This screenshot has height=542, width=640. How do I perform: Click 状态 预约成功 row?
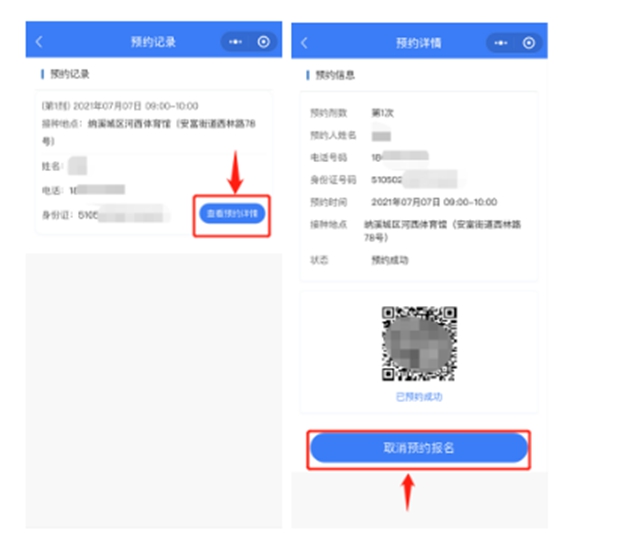(x=359, y=260)
